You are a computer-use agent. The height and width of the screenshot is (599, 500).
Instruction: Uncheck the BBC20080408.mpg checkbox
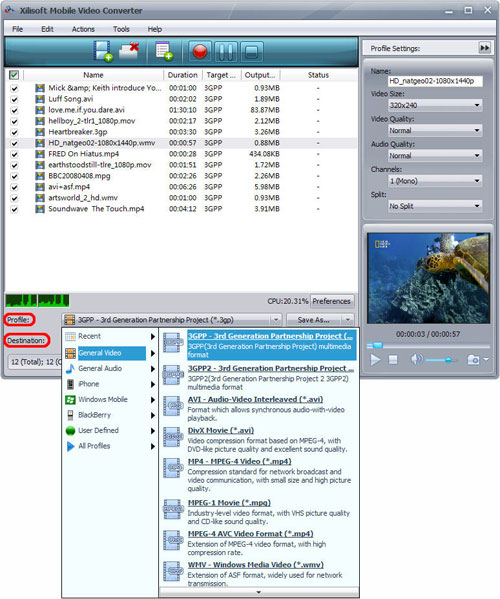[x=15, y=176]
